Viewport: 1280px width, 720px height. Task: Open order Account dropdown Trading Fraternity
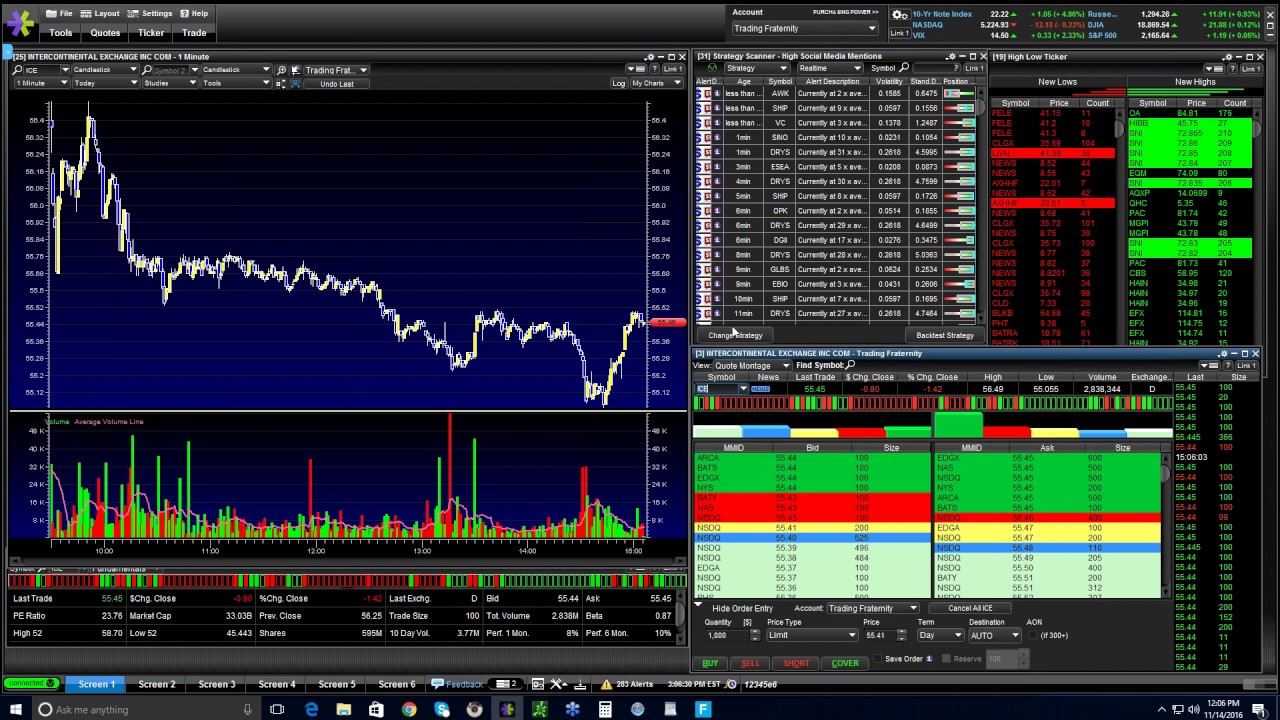[872, 608]
